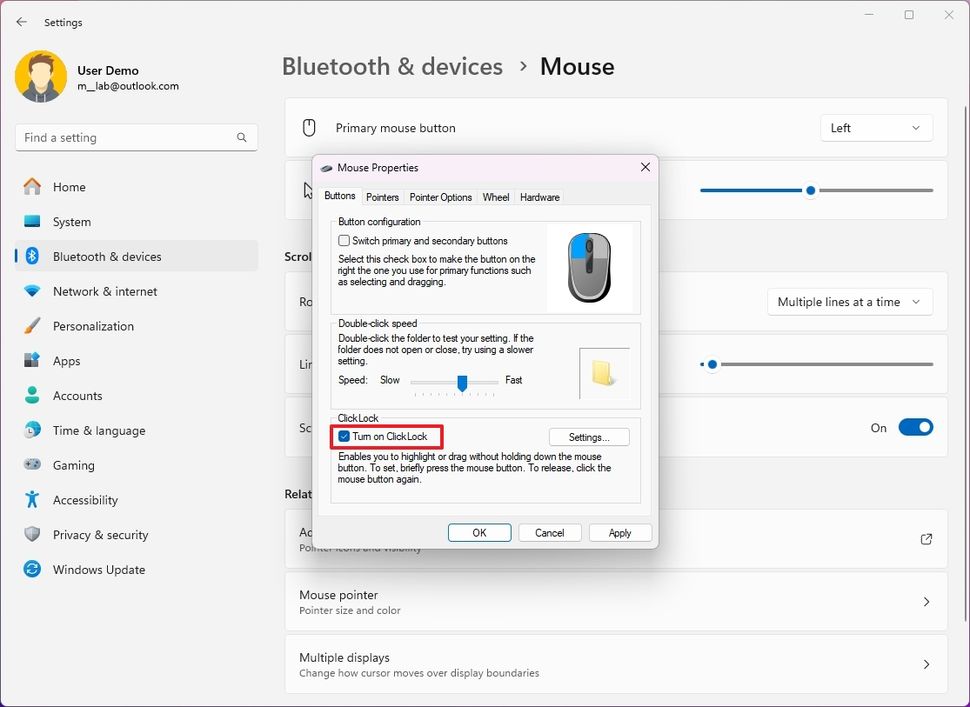
Task: Switch to the Pointer Options tab
Action: tap(440, 197)
